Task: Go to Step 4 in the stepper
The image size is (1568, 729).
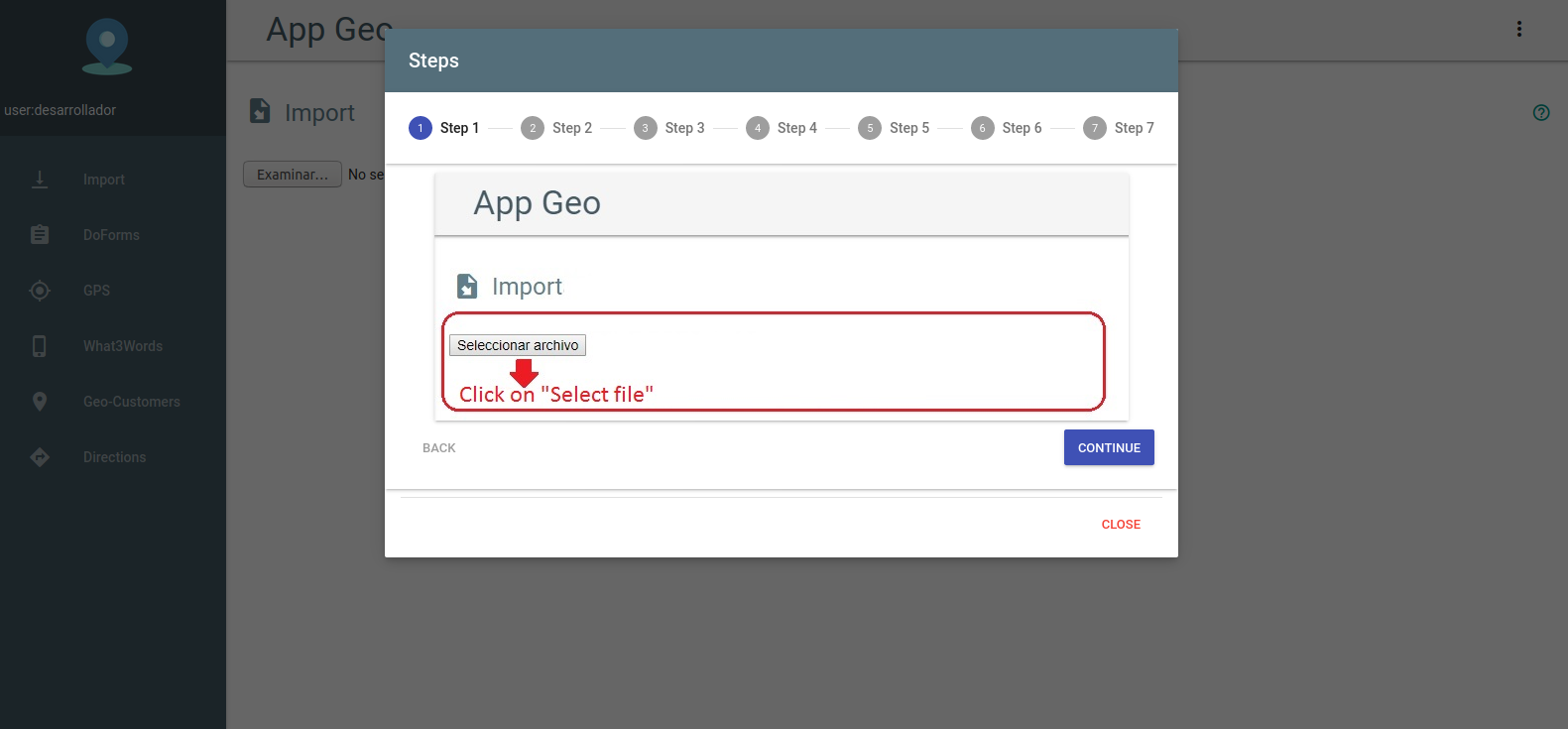Action: (x=782, y=128)
